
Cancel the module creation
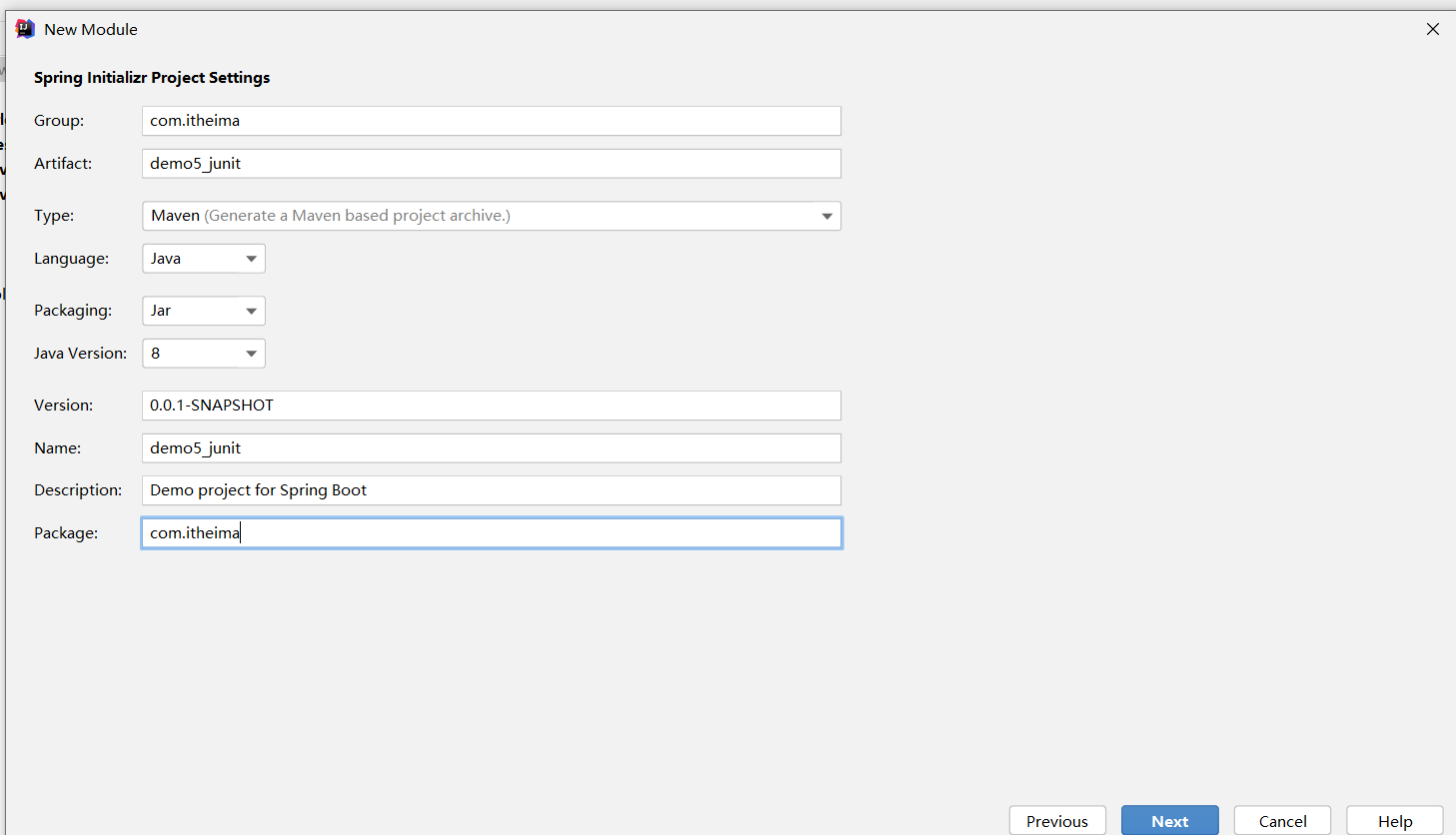point(1282,821)
